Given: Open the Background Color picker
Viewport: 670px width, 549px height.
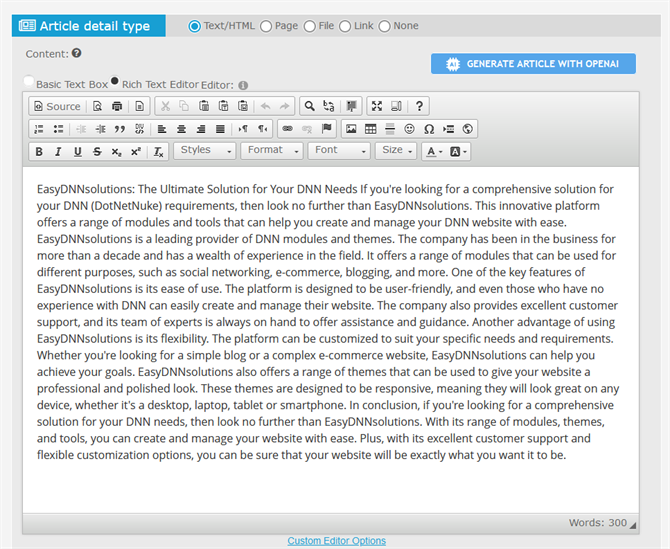Looking at the screenshot, I should click(458, 152).
